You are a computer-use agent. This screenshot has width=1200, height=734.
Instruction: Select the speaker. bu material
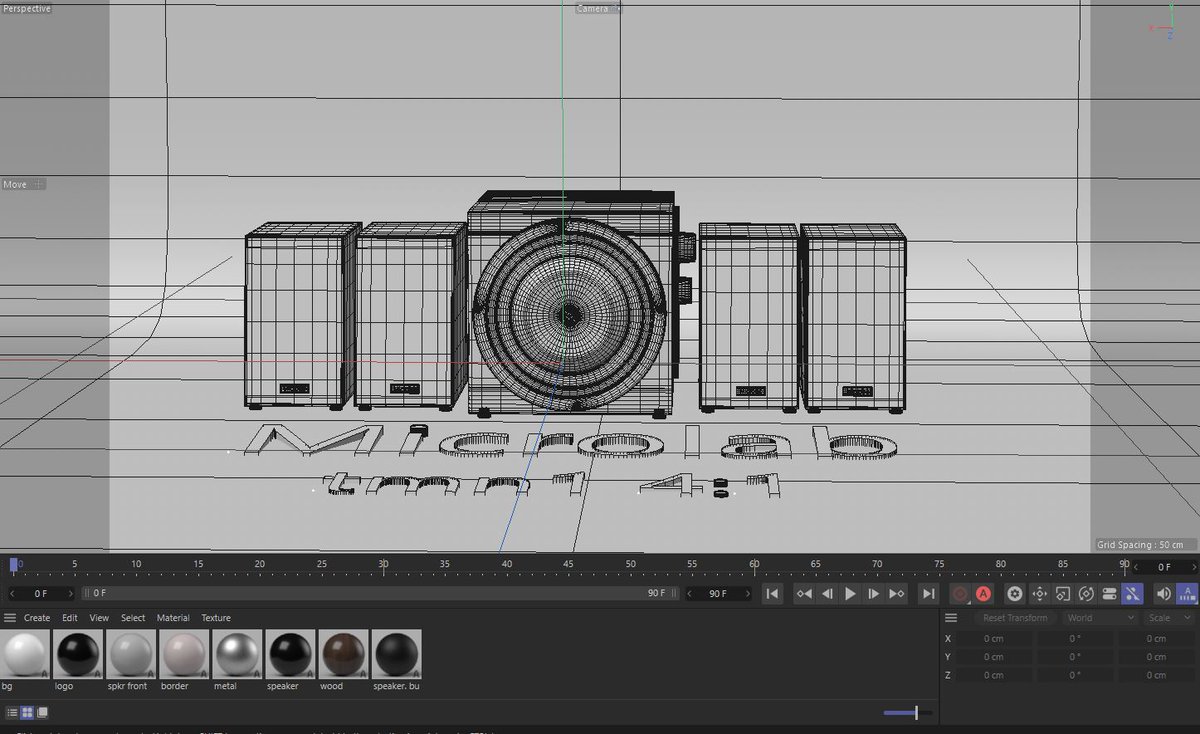click(x=396, y=655)
